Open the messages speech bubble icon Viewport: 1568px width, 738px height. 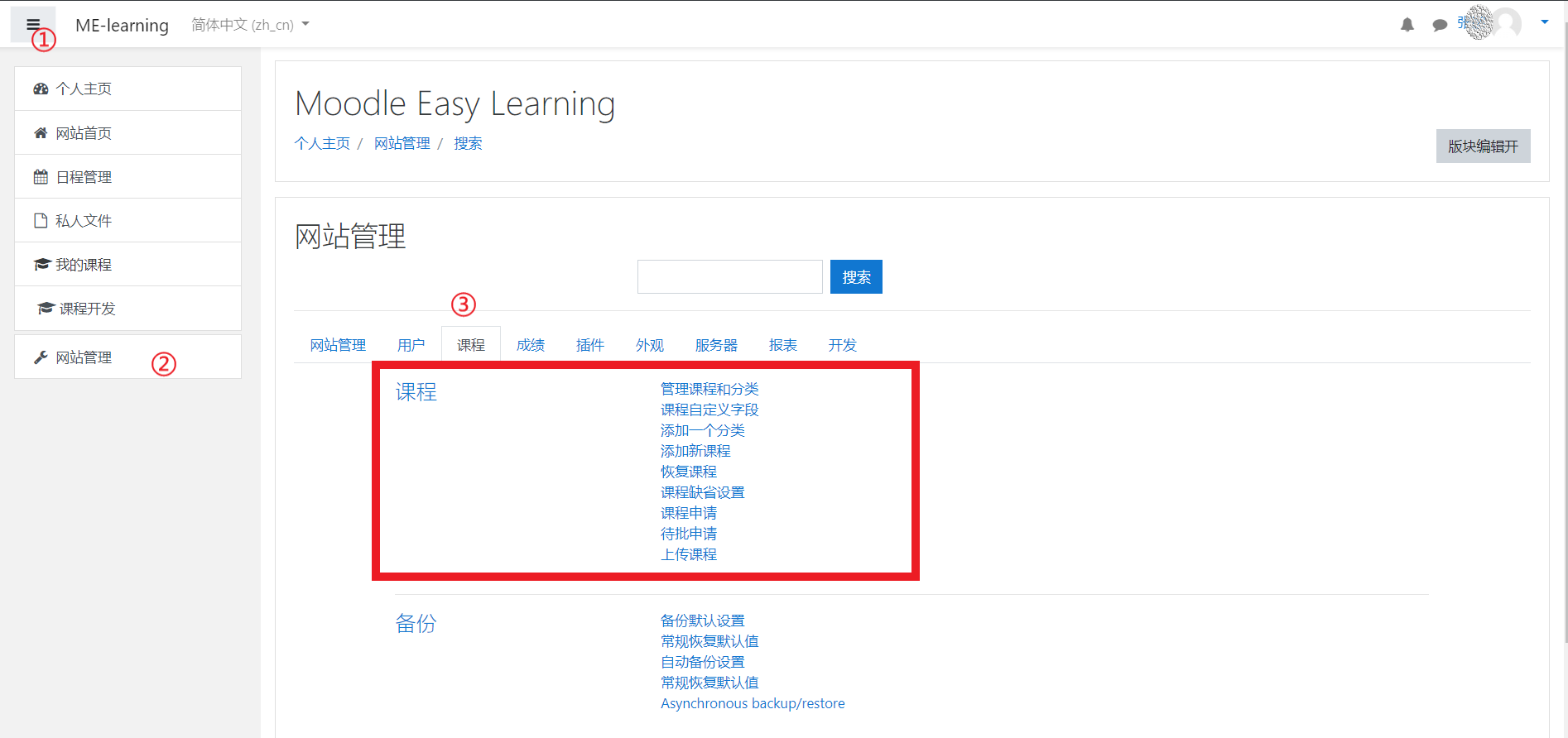coord(1440,25)
